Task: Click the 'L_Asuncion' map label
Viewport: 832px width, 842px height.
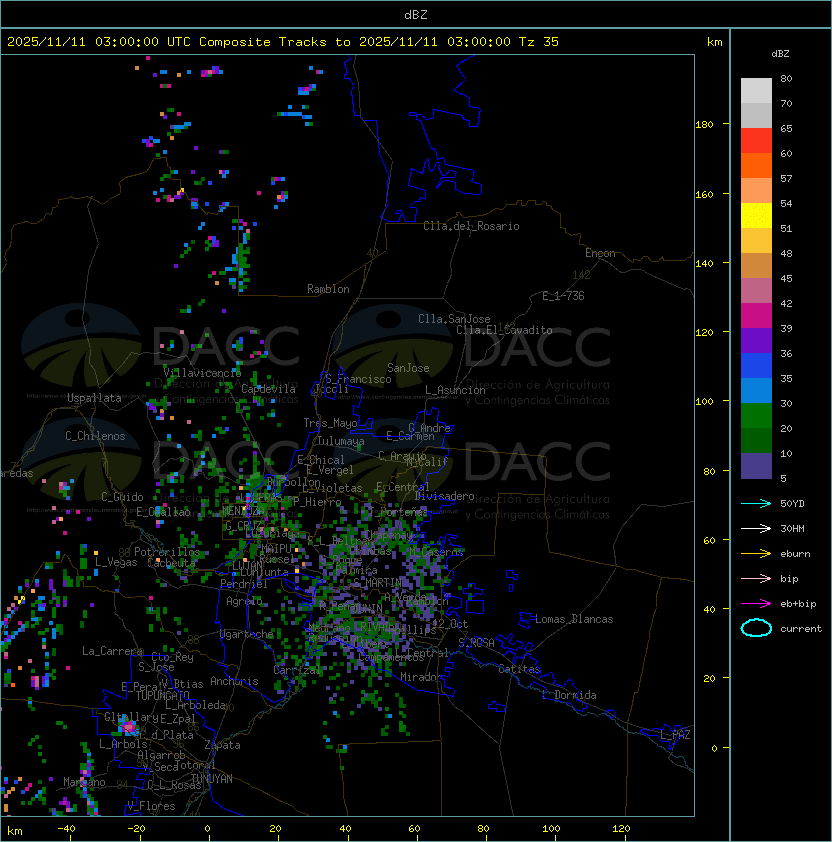Action: point(455,390)
